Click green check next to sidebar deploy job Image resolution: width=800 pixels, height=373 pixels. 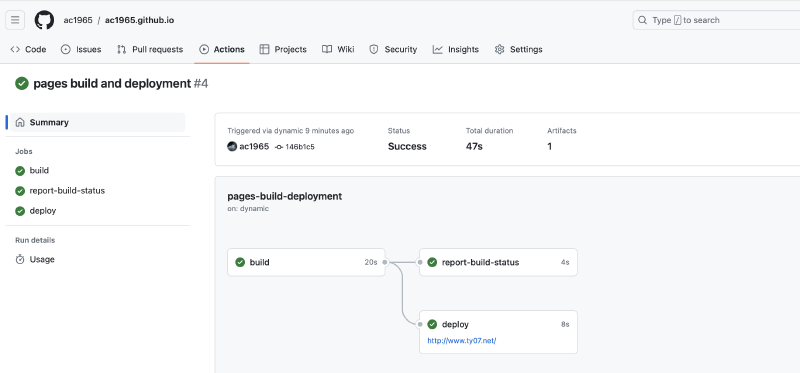(20, 211)
